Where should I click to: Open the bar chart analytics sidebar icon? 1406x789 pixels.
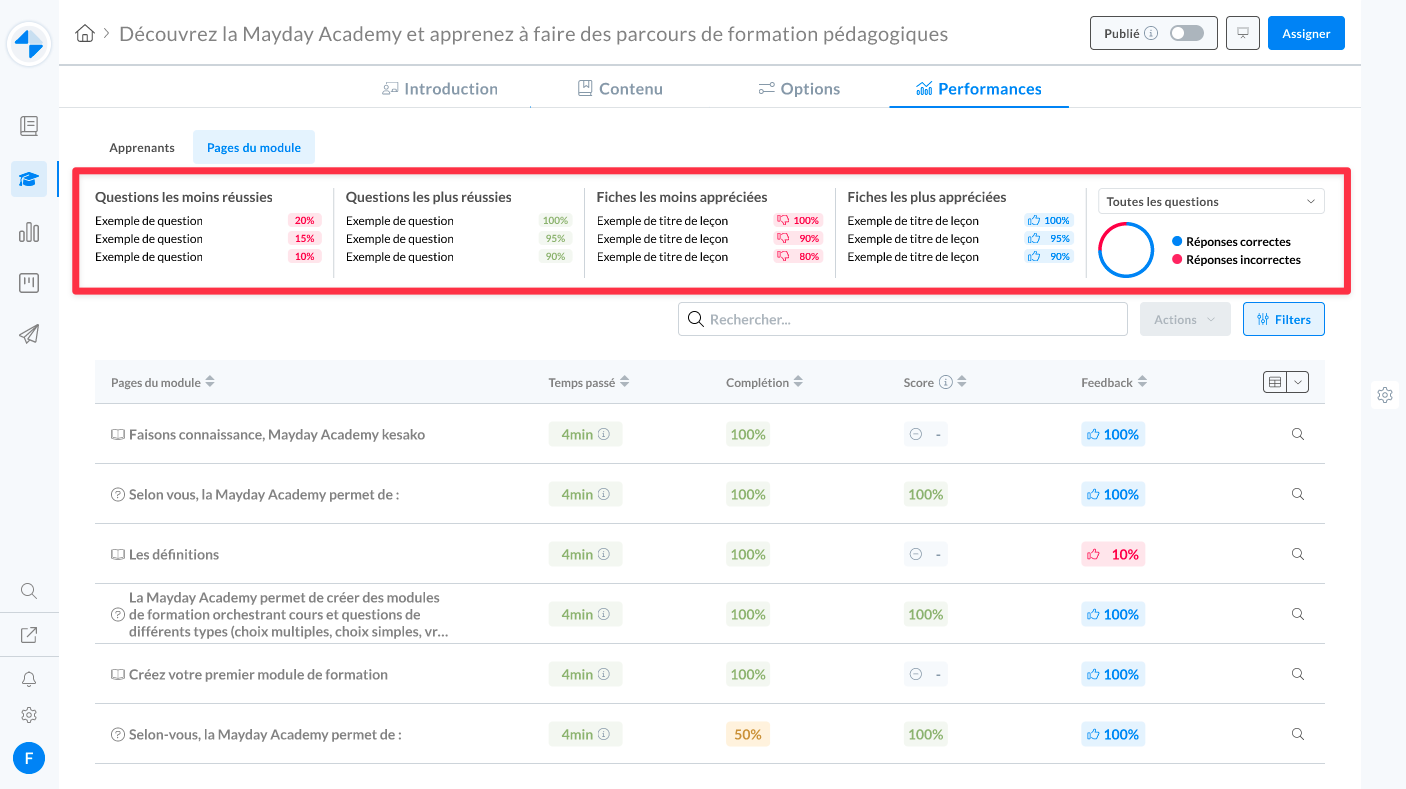[29, 232]
